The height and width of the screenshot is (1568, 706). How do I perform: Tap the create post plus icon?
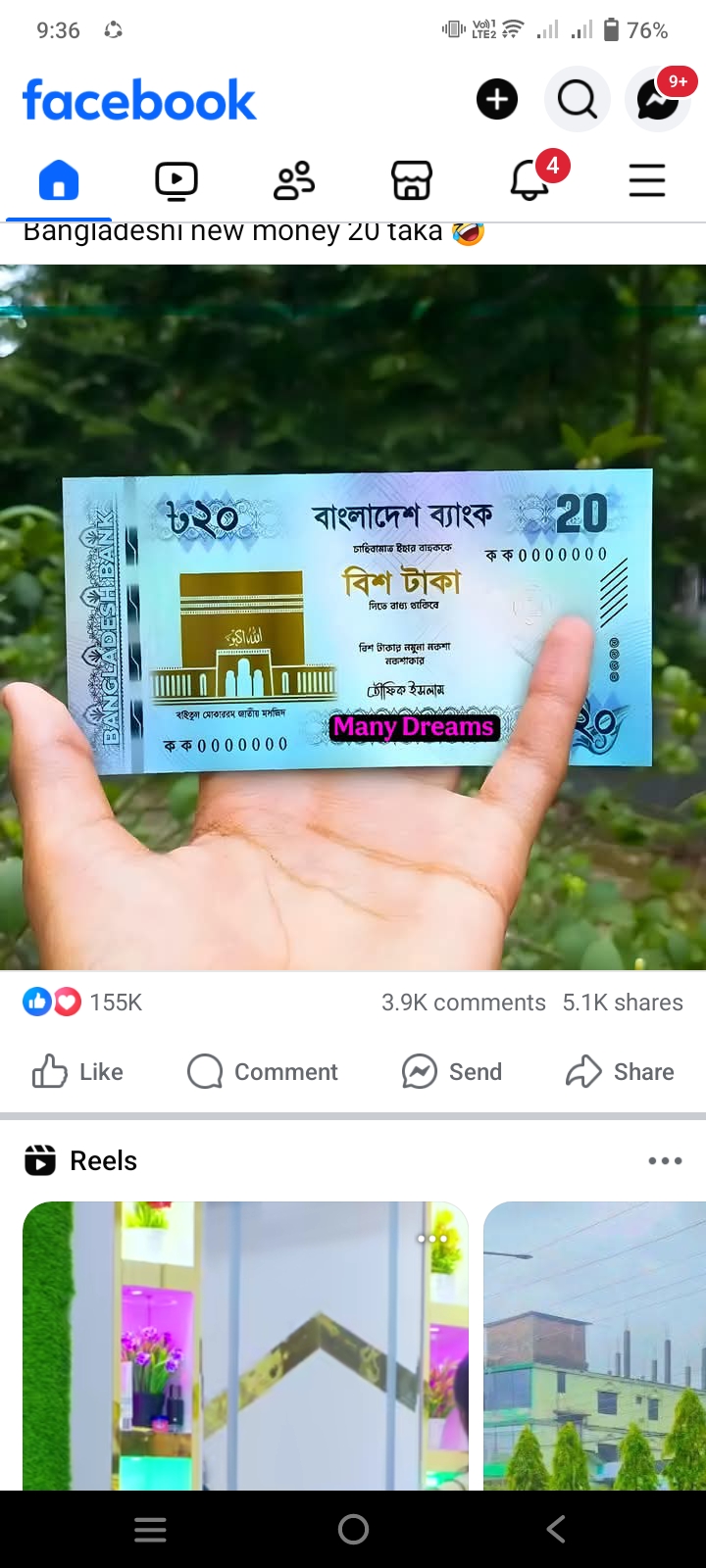tap(497, 99)
